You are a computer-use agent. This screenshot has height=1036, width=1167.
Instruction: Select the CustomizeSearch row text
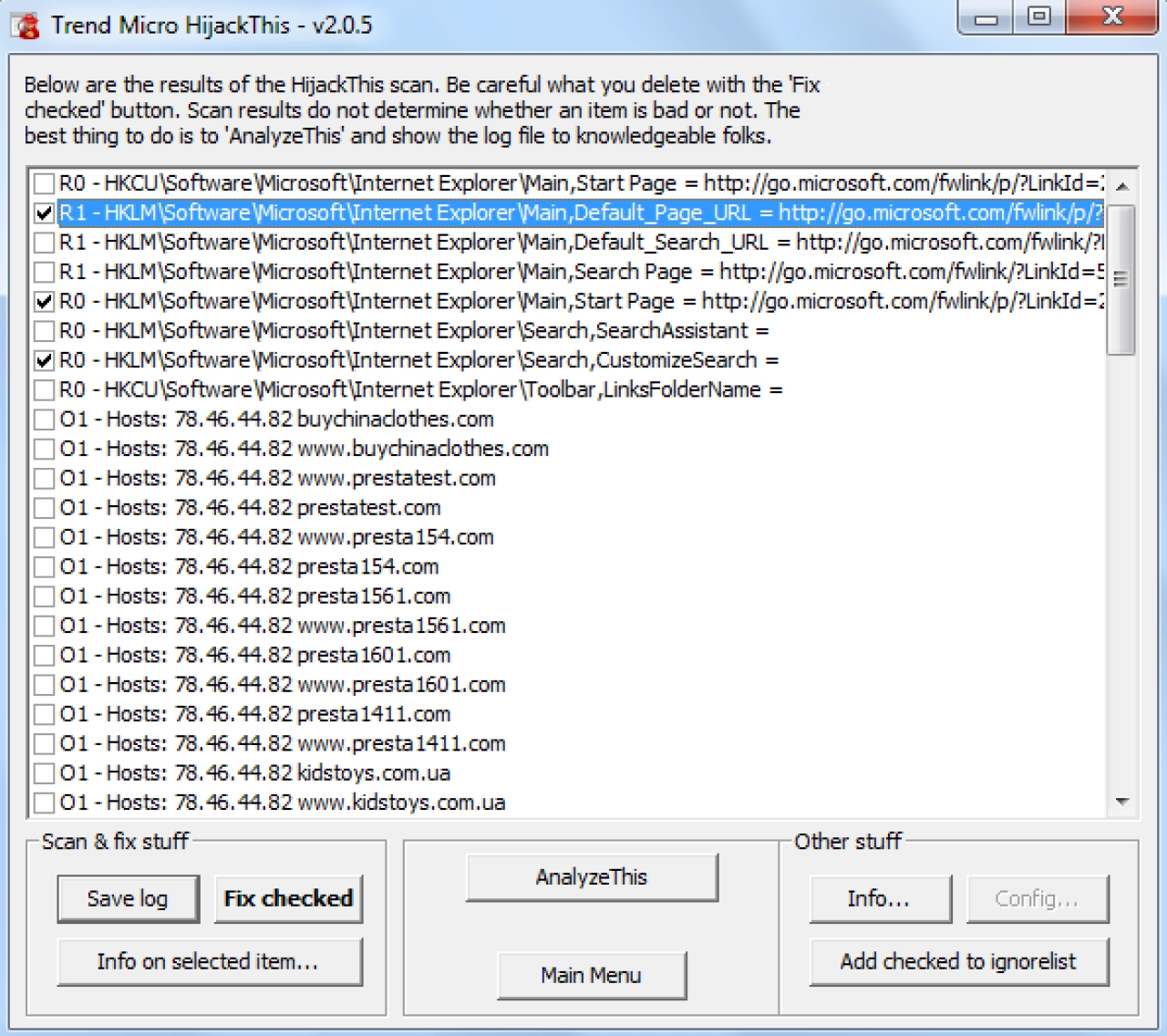(419, 360)
